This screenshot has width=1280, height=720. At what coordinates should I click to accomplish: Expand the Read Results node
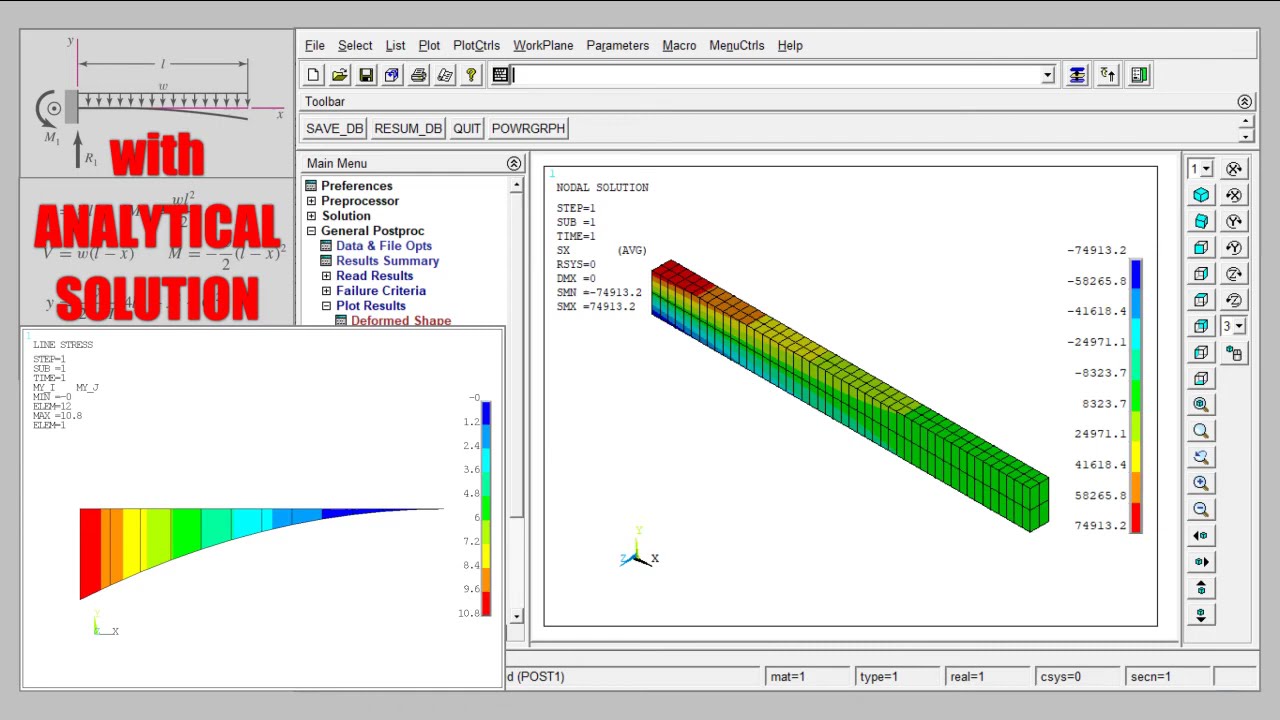click(326, 276)
